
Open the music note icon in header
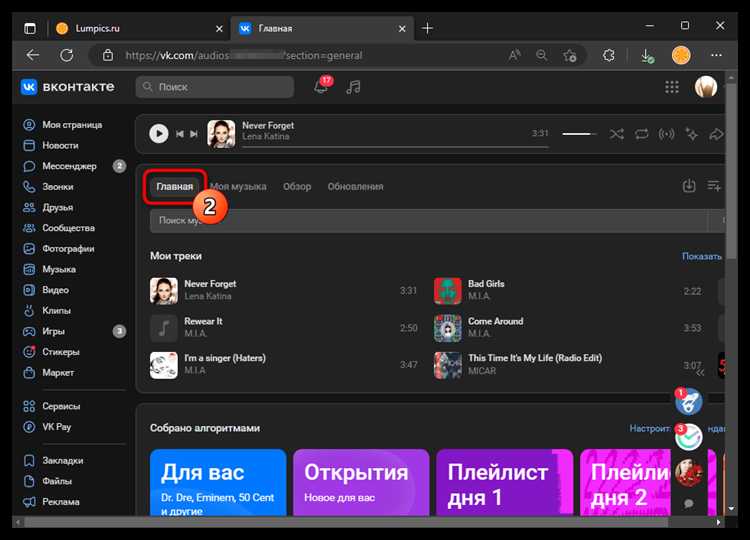pos(353,87)
